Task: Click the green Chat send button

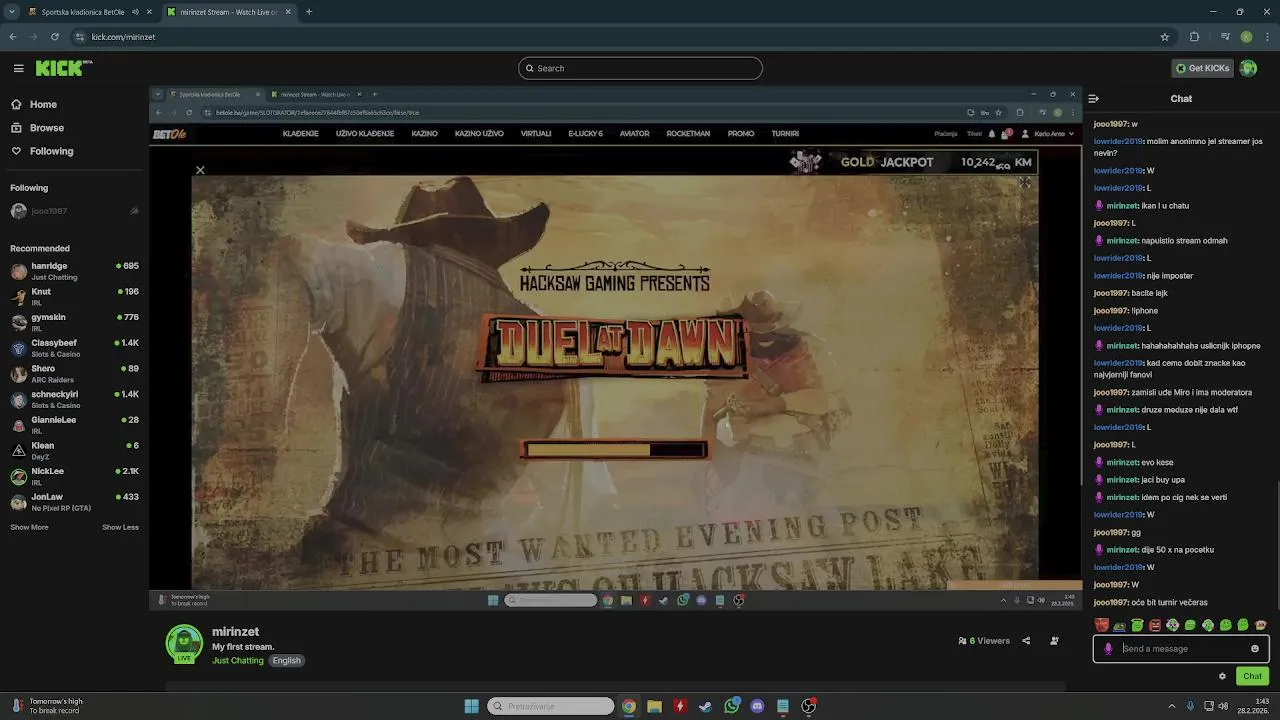Action: pyautogui.click(x=1252, y=676)
